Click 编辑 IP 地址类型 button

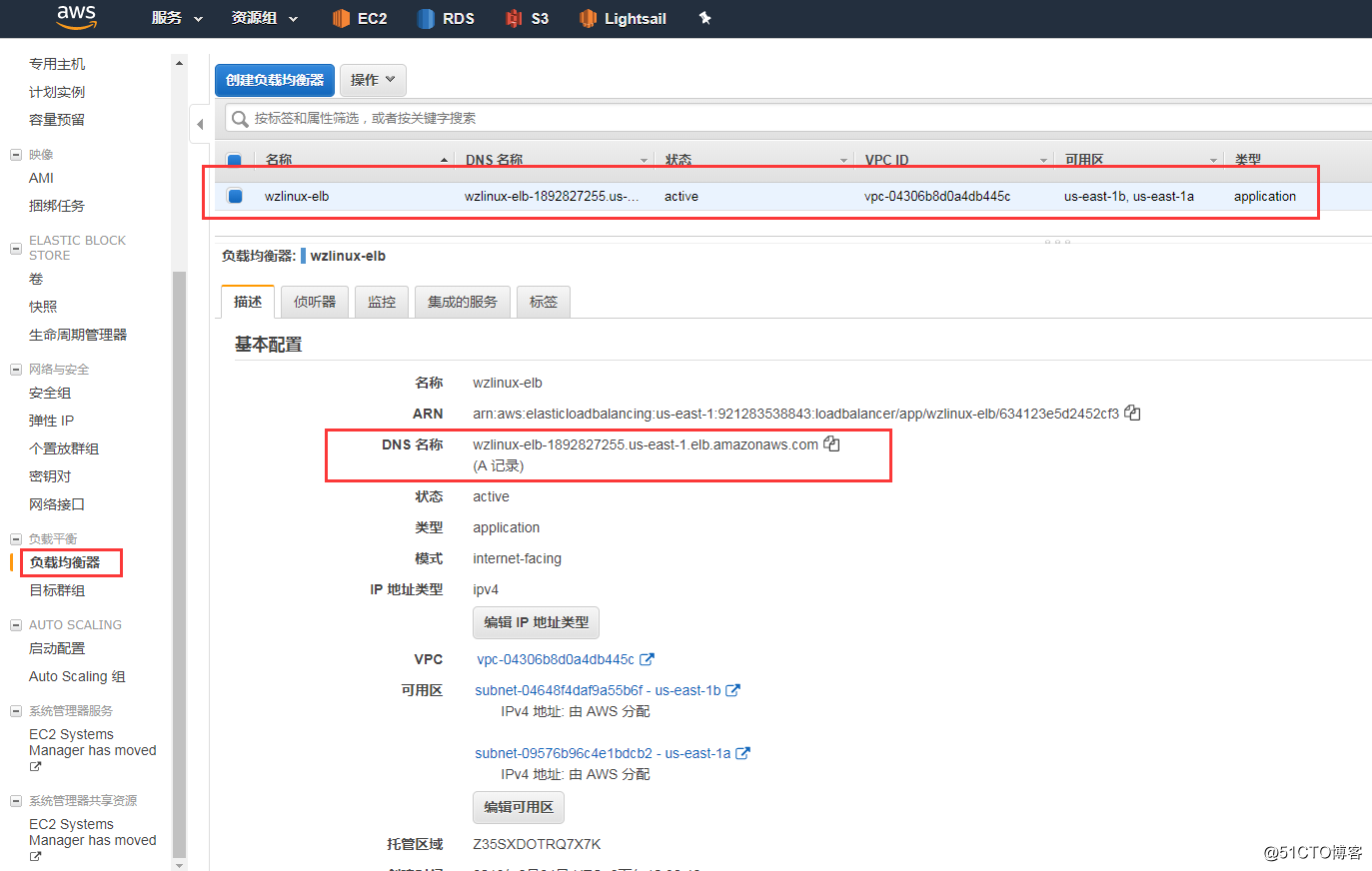point(536,622)
